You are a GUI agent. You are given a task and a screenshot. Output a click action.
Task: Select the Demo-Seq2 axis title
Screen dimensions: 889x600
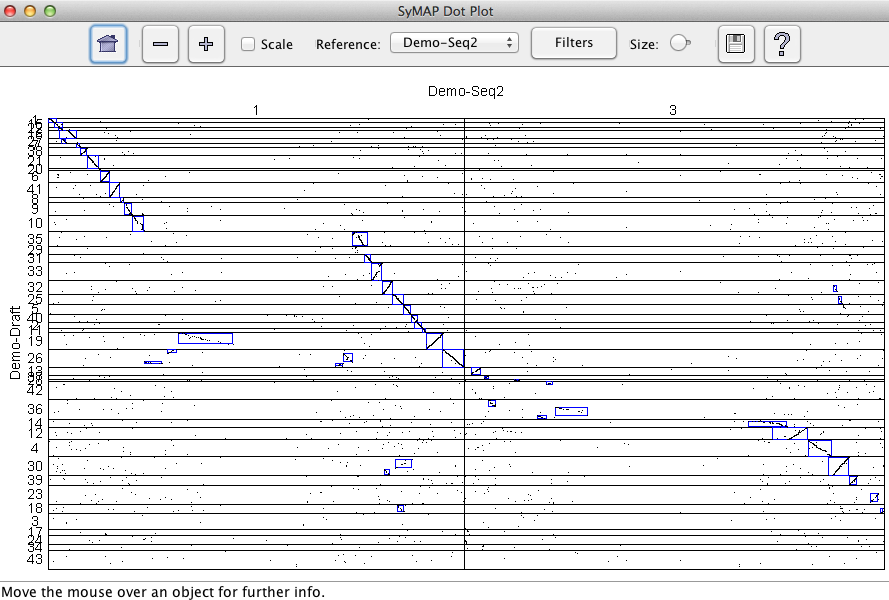click(465, 91)
